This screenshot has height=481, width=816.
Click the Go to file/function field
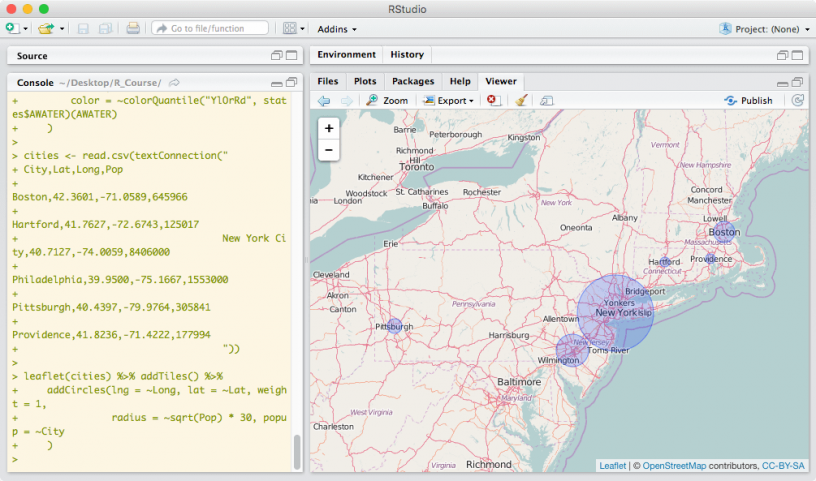(x=211, y=28)
